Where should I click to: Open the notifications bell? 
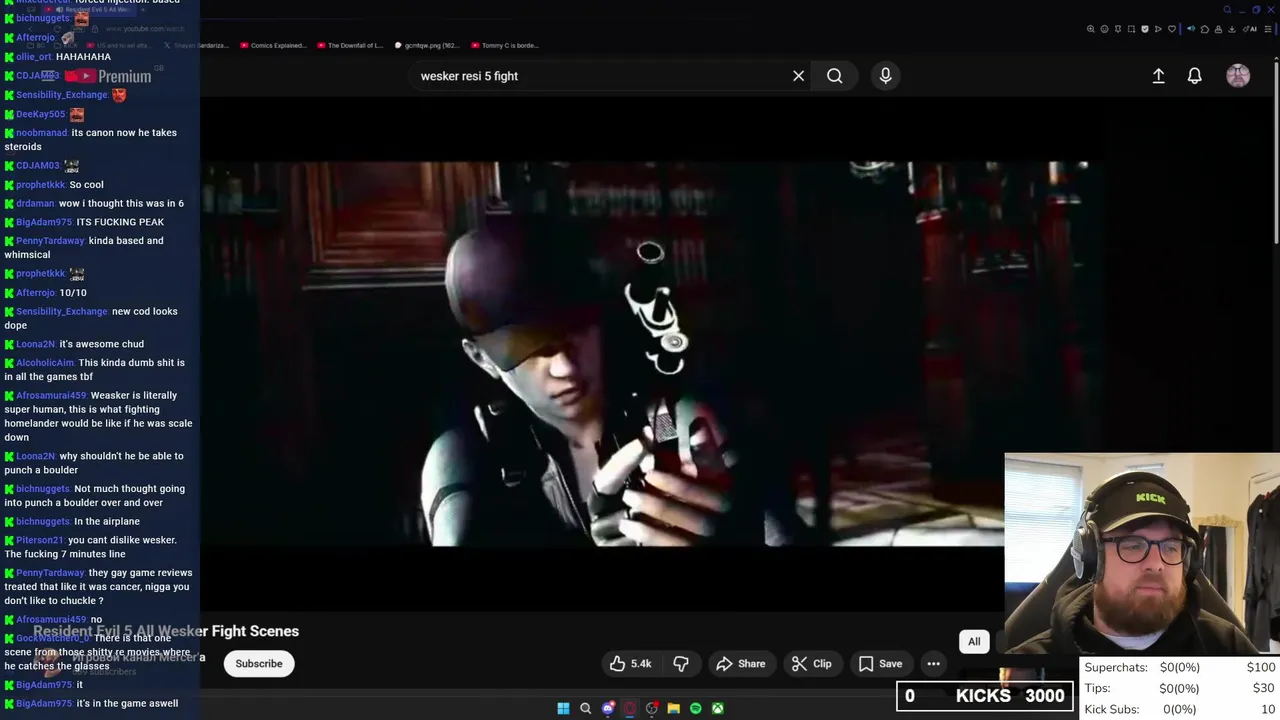1194,76
